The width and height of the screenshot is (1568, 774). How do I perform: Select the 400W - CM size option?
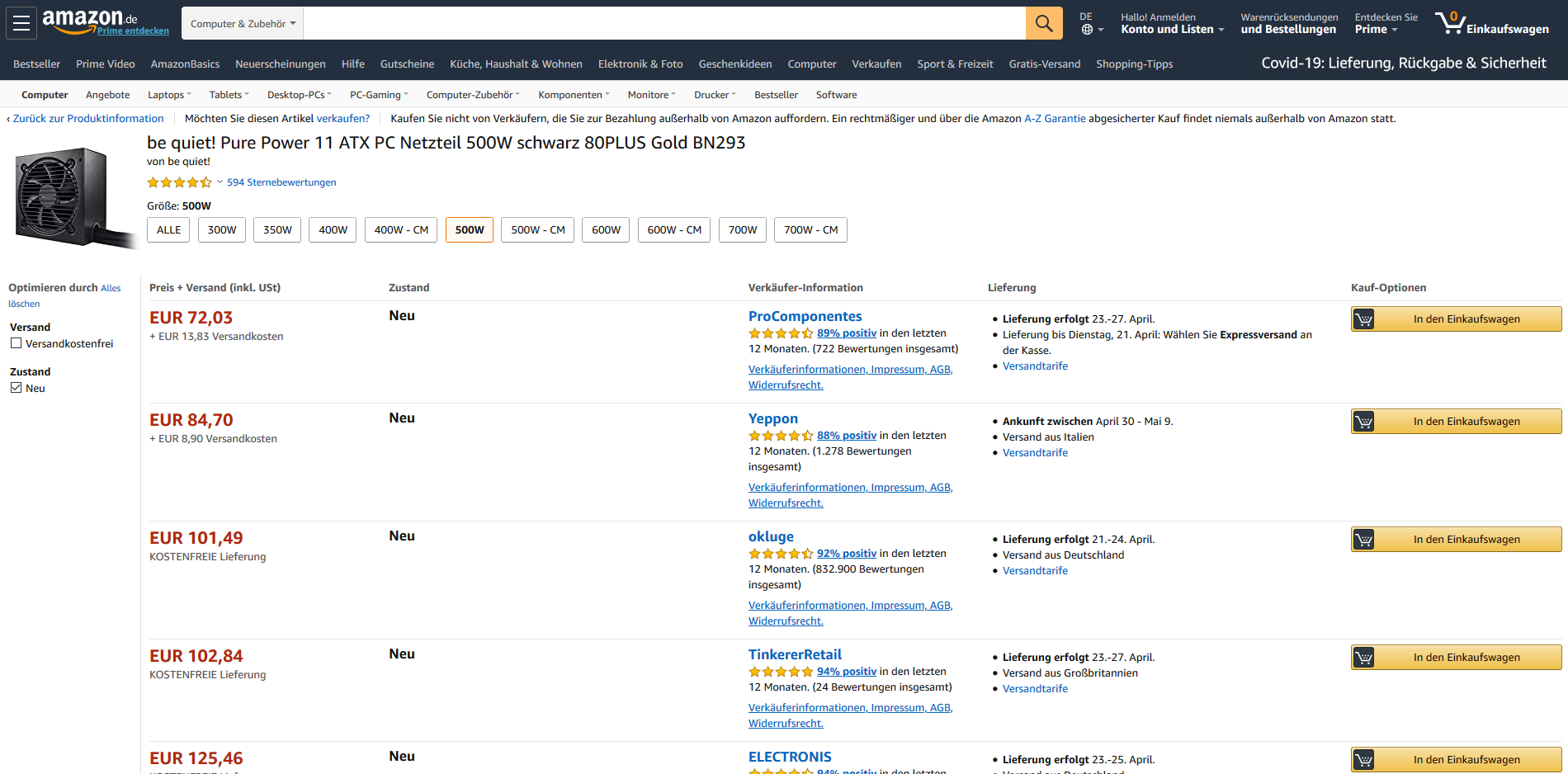401,230
